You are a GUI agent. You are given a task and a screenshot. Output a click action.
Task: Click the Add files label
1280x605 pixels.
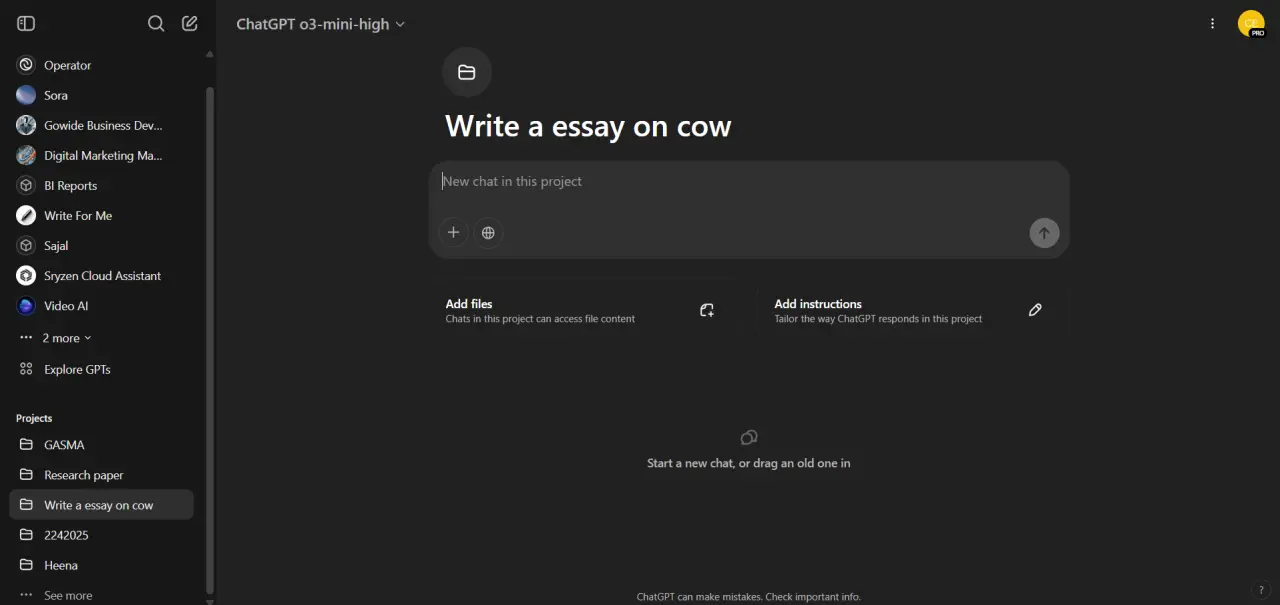tap(469, 304)
